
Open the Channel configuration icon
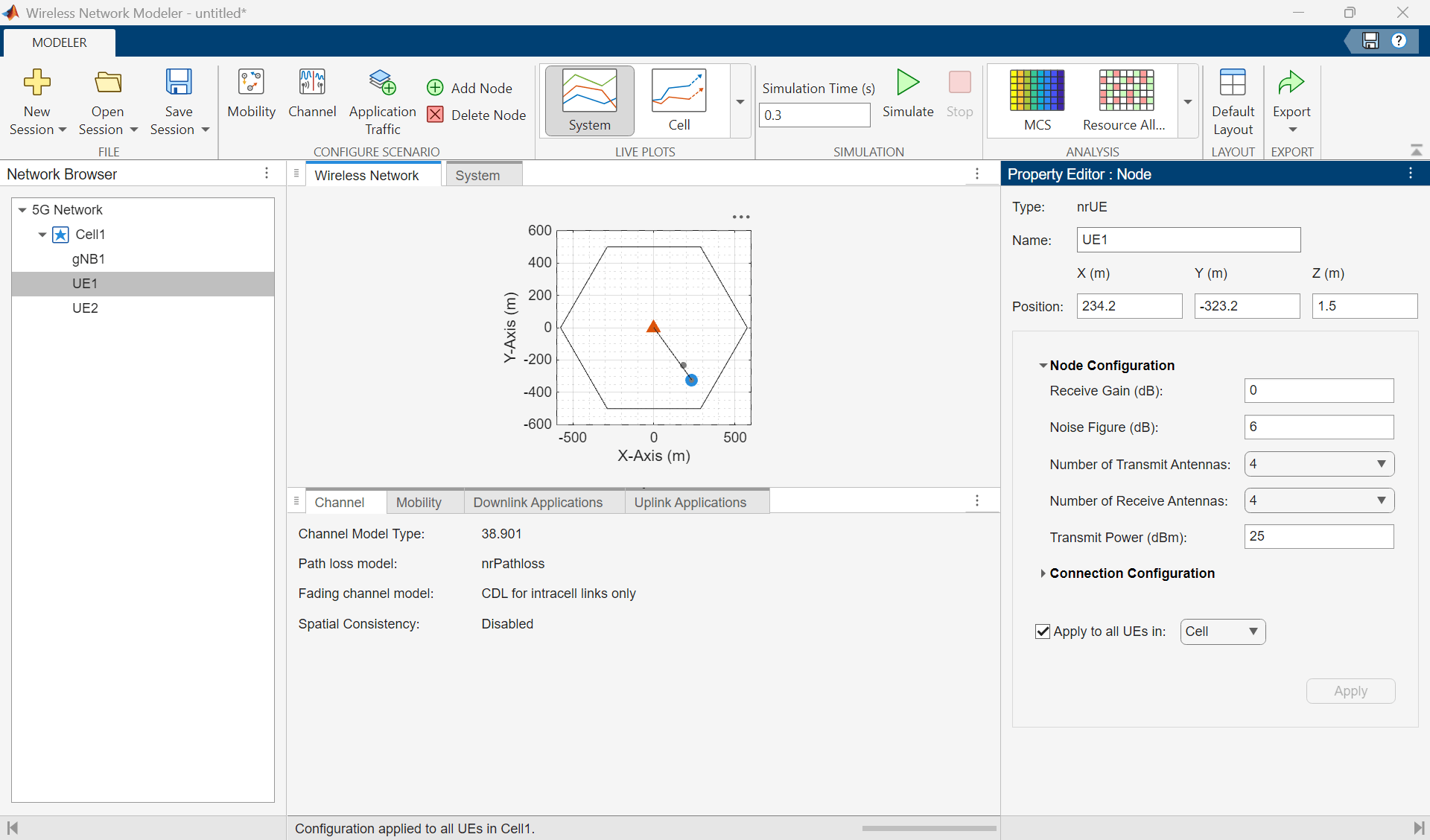click(312, 83)
